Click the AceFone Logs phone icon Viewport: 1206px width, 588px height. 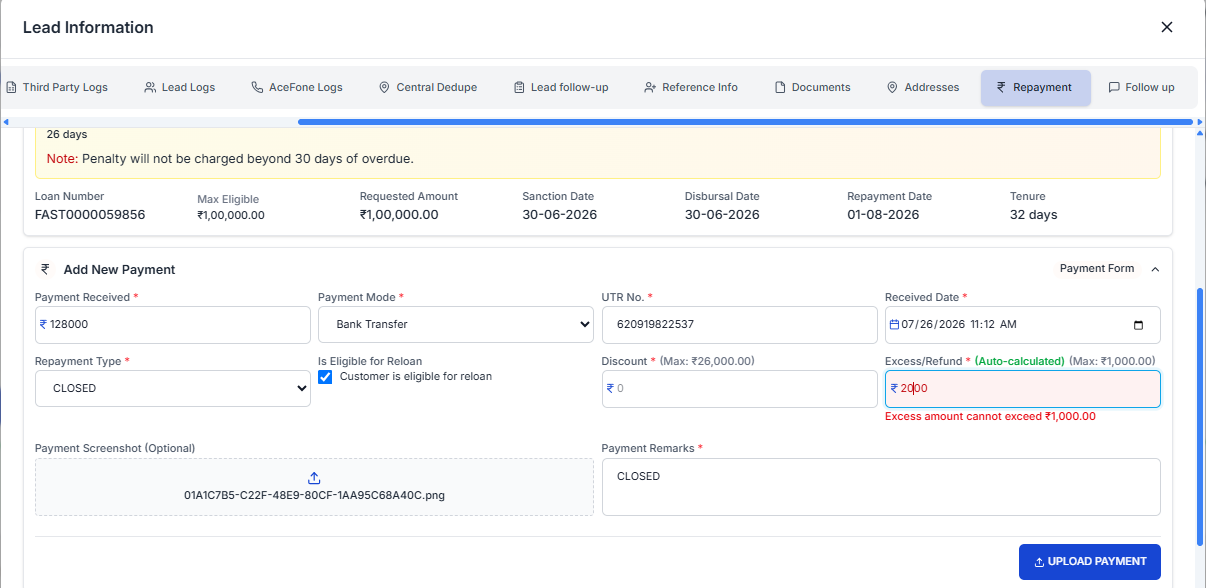(257, 88)
